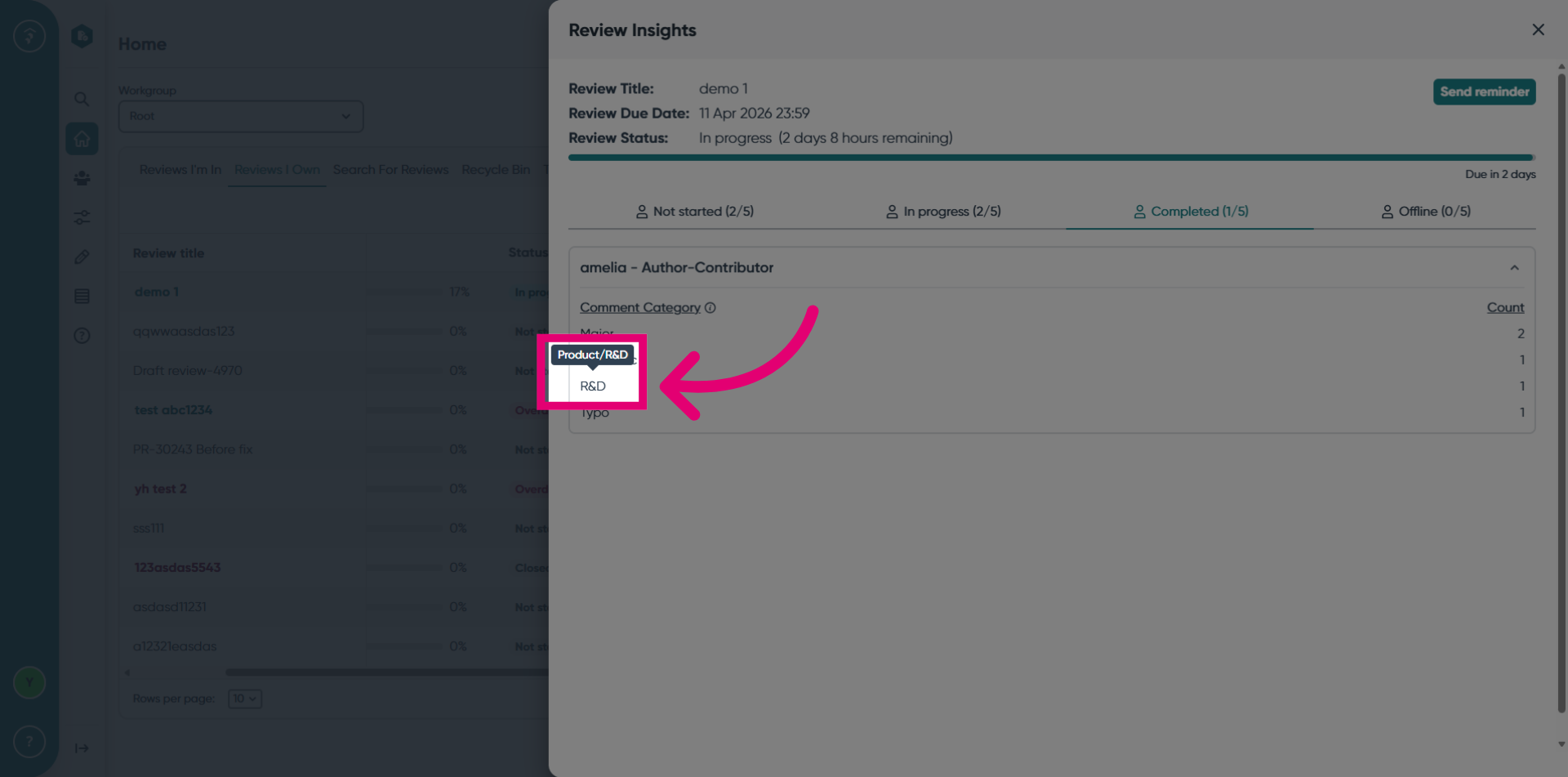This screenshot has height=777, width=1568.
Task: Switch to the Offline (0/5) tab
Action: click(x=1426, y=212)
